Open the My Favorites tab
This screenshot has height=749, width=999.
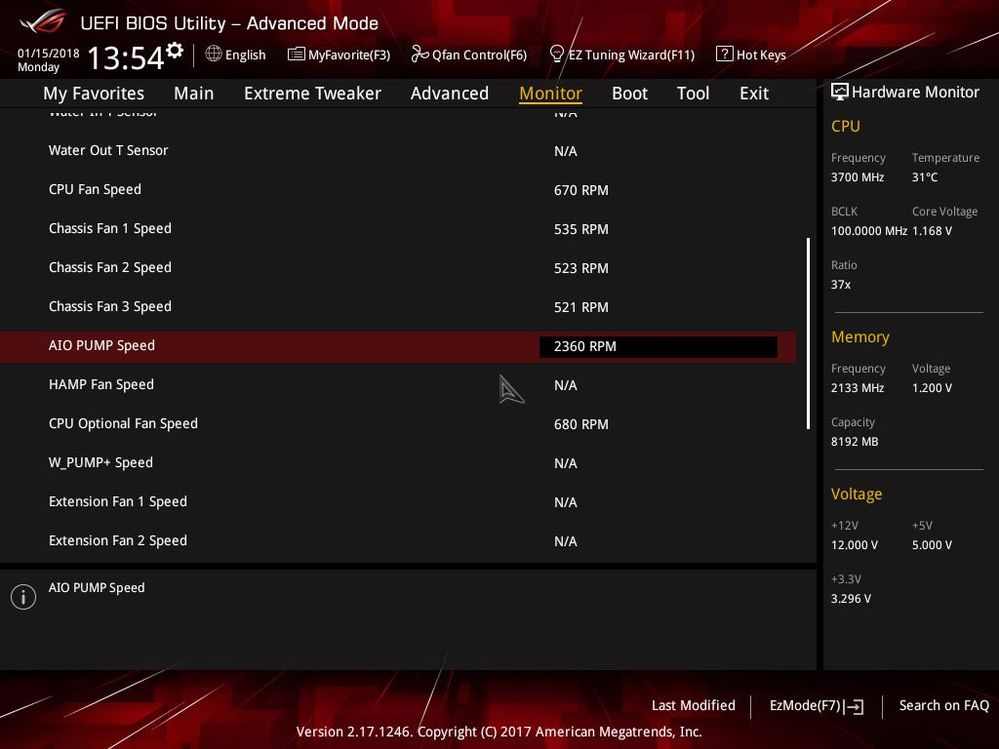tap(94, 94)
